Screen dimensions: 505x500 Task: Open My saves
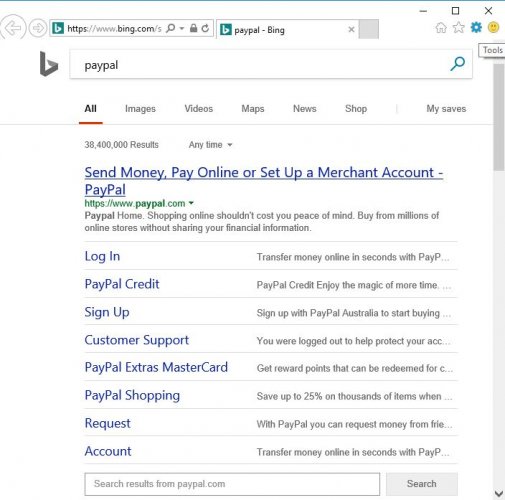tap(446, 109)
